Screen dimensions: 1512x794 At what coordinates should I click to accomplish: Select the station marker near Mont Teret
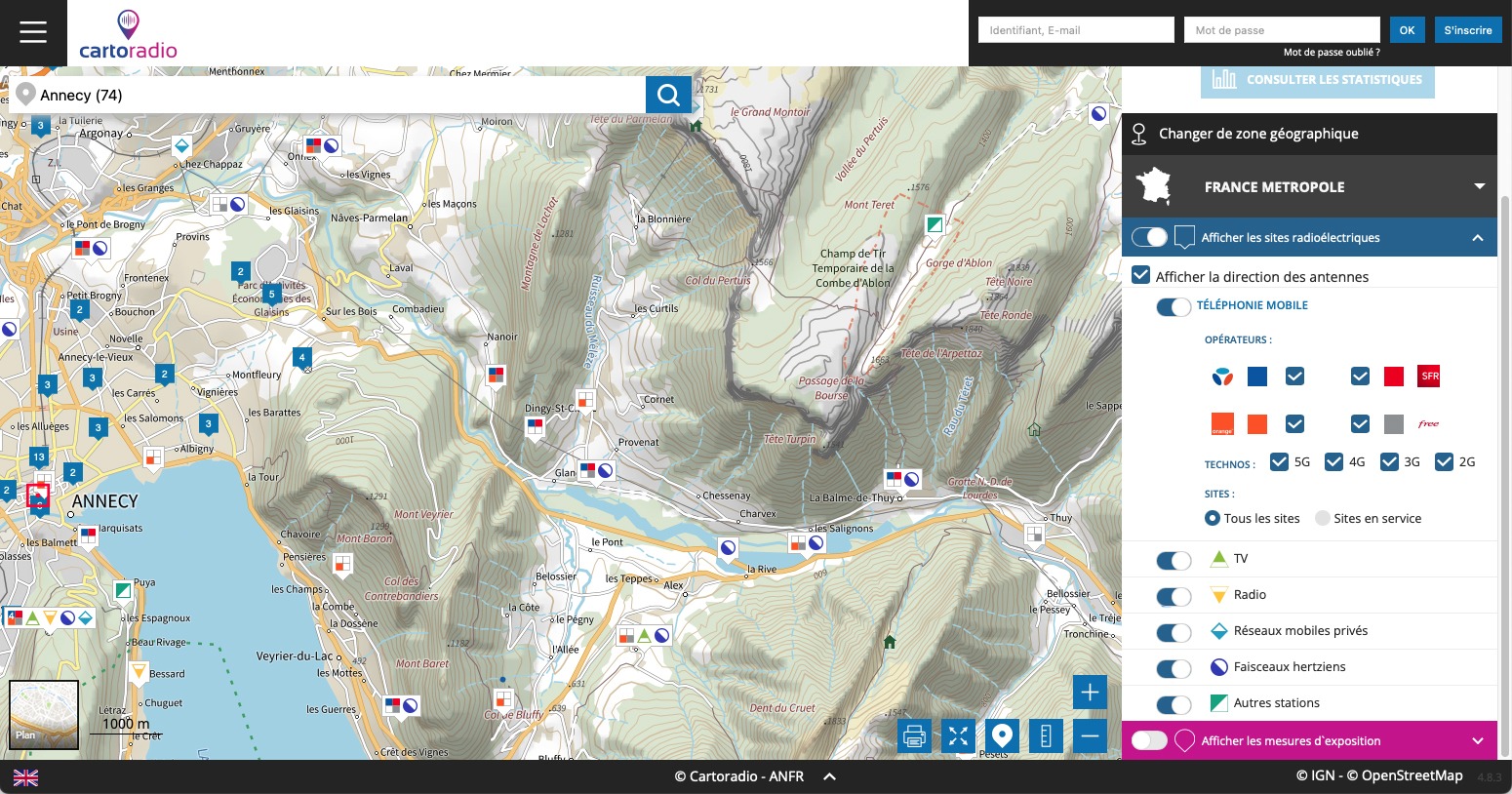[x=935, y=225]
